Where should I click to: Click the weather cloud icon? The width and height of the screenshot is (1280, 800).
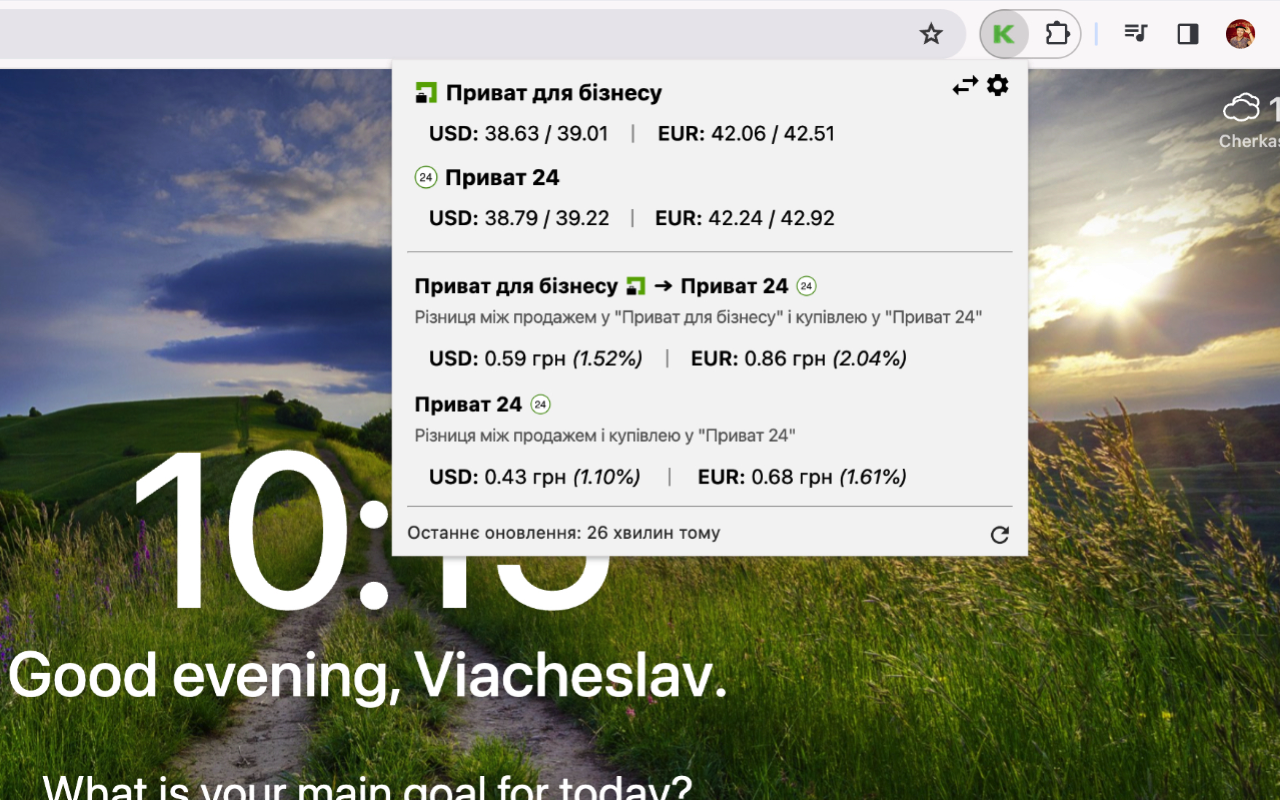coord(1242,107)
